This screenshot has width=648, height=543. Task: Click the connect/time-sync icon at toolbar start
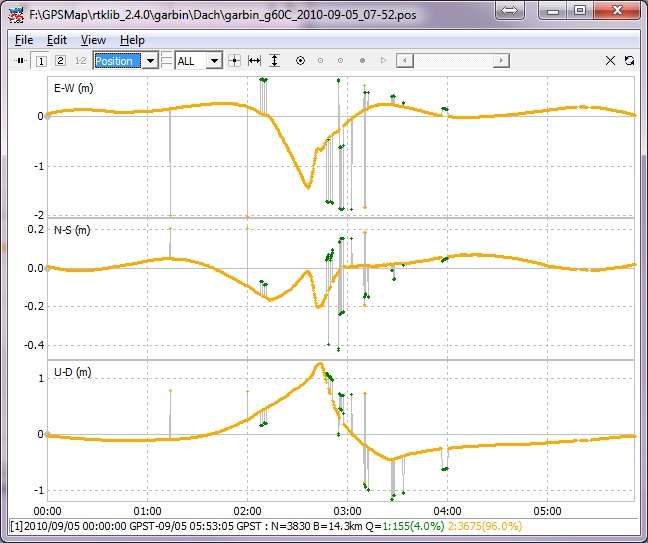tap(20, 61)
